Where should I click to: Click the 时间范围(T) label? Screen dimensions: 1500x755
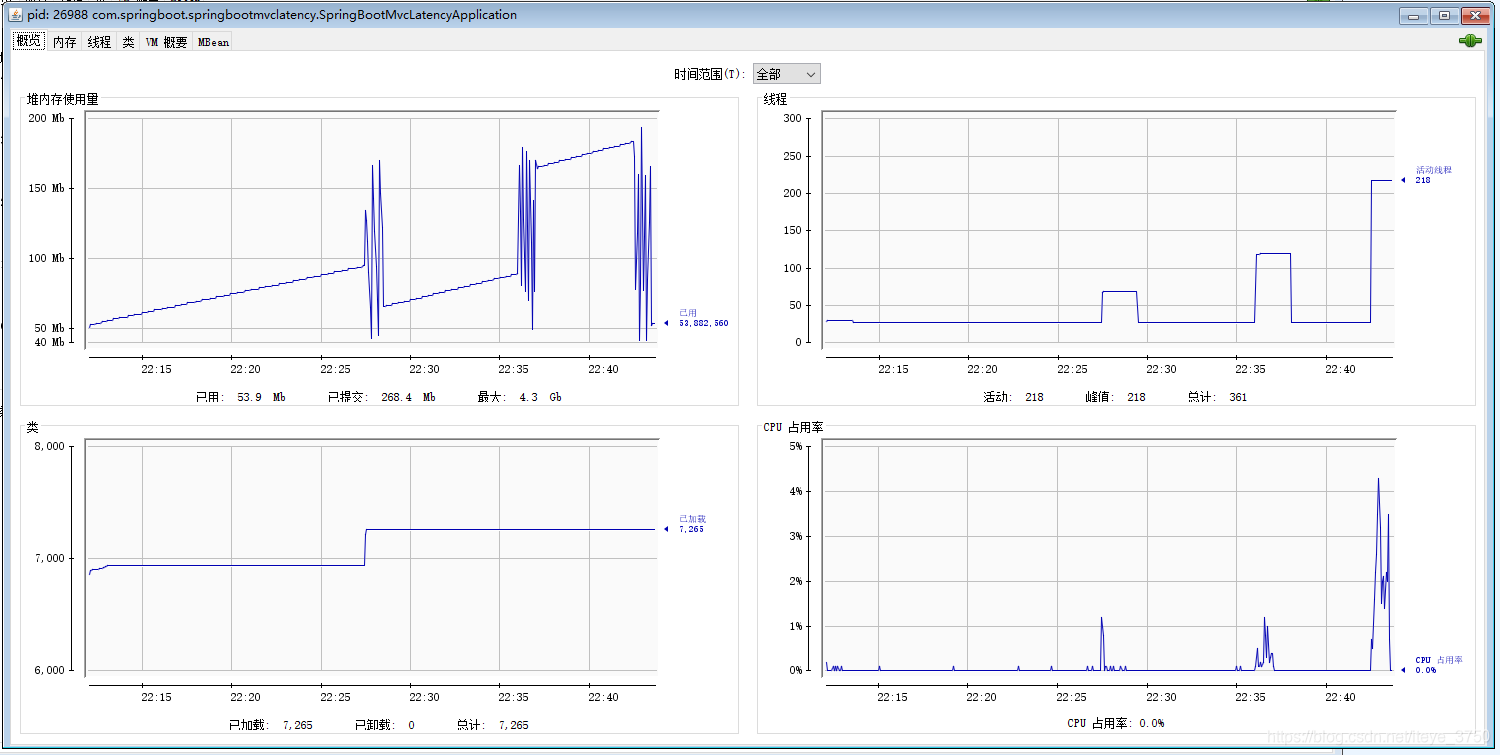coord(709,74)
